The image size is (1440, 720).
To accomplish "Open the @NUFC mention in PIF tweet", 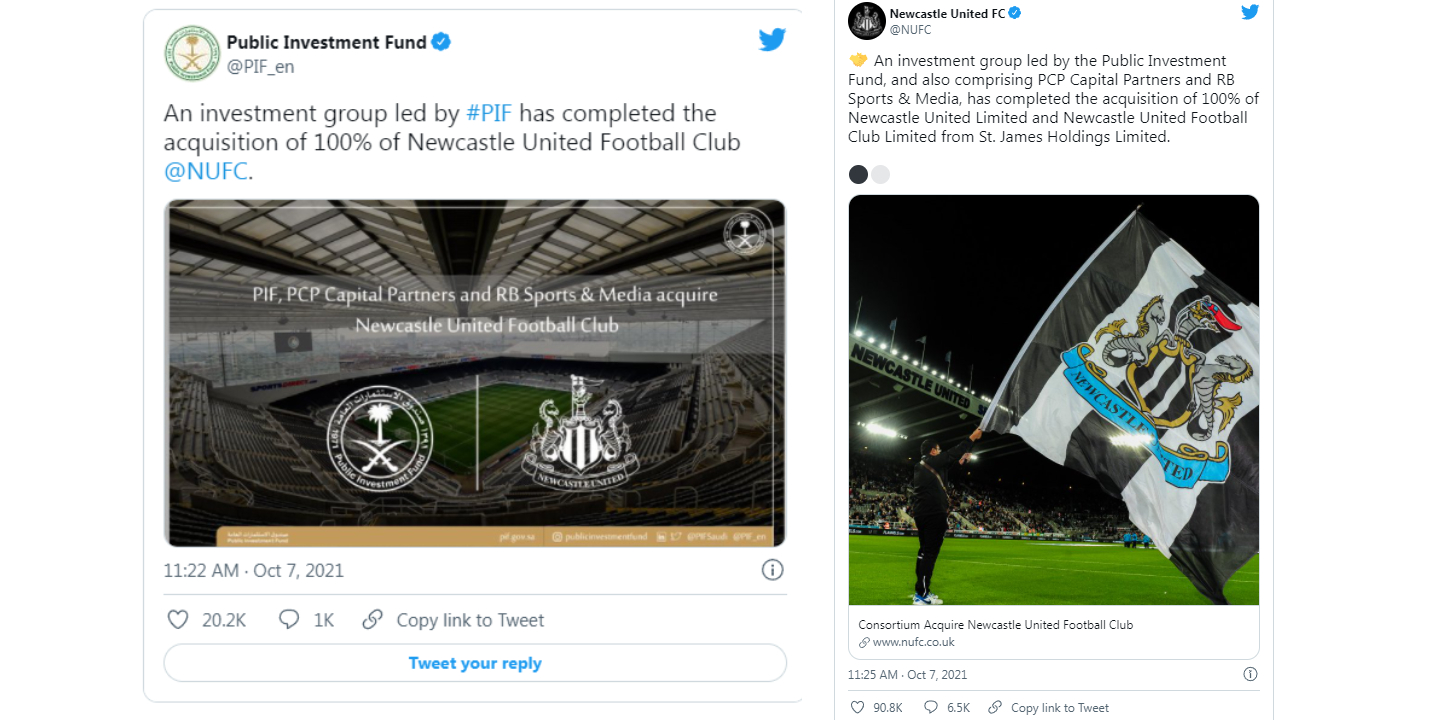I will (205, 171).
